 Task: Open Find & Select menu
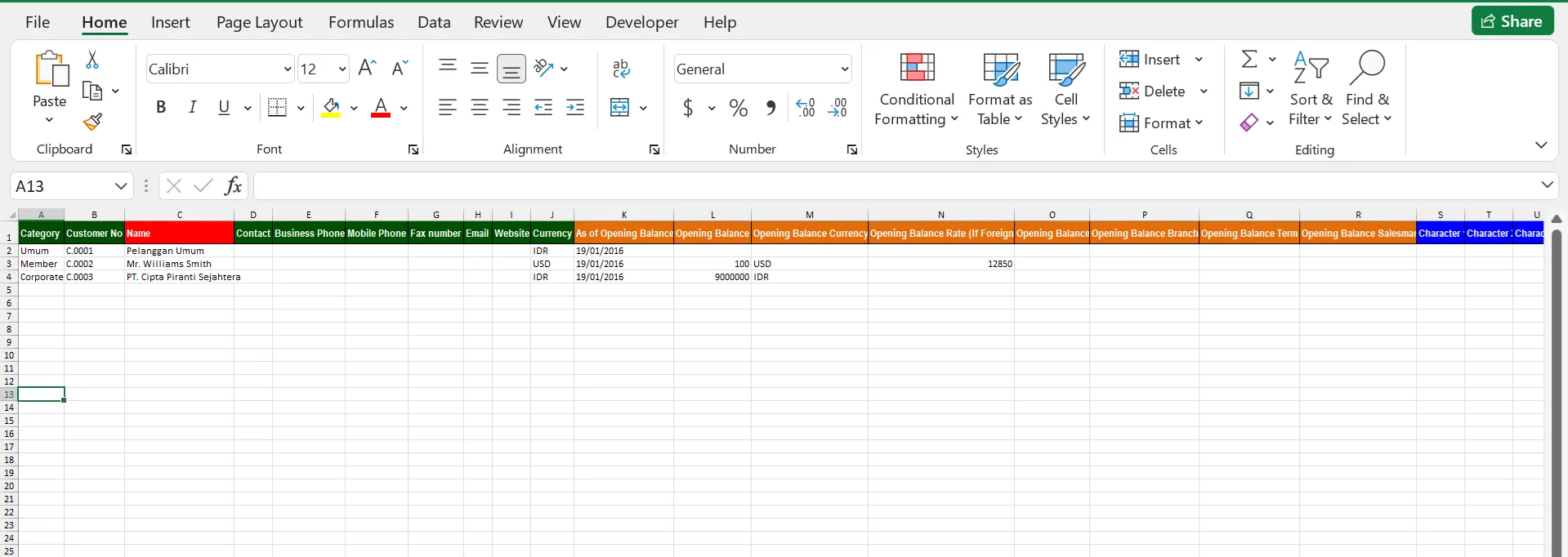[x=1367, y=89]
